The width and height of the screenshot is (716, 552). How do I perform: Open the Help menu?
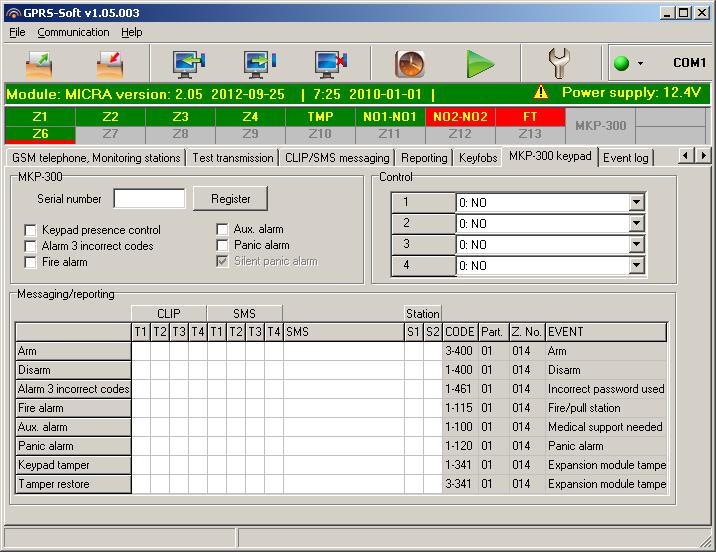pos(132,32)
